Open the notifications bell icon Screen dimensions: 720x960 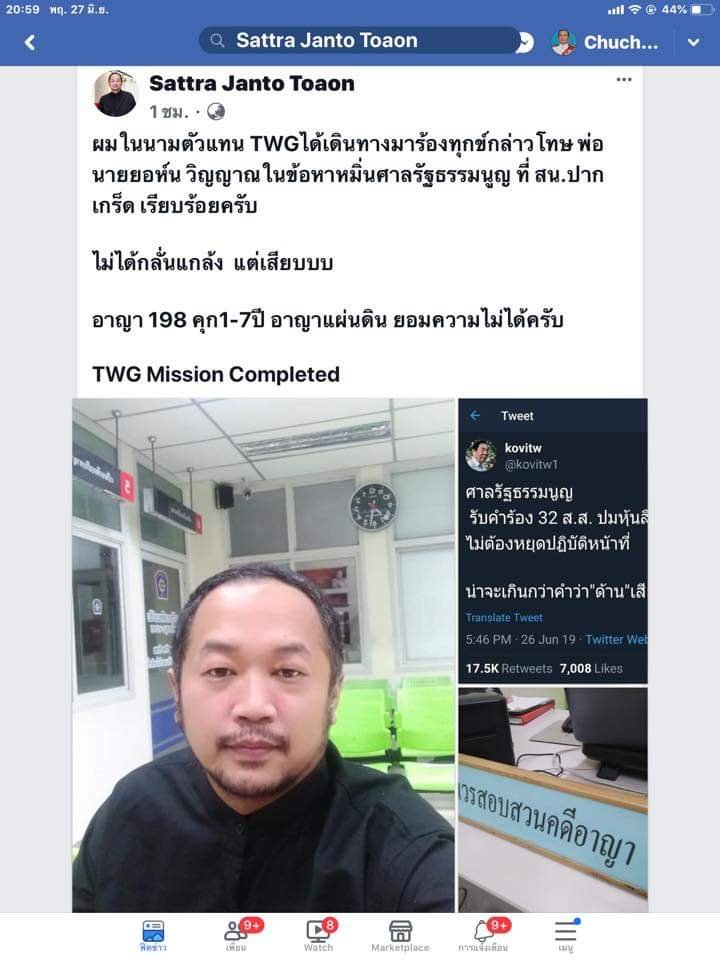[x=484, y=935]
